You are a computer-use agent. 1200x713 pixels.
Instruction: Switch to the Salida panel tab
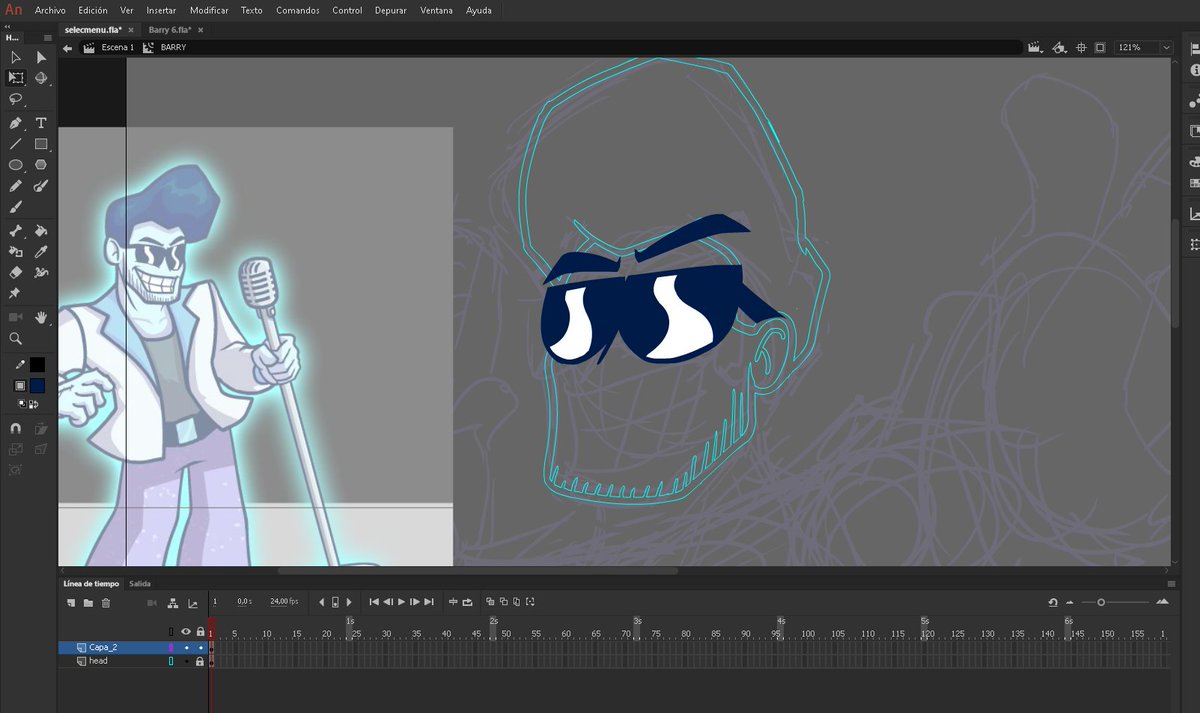point(140,583)
